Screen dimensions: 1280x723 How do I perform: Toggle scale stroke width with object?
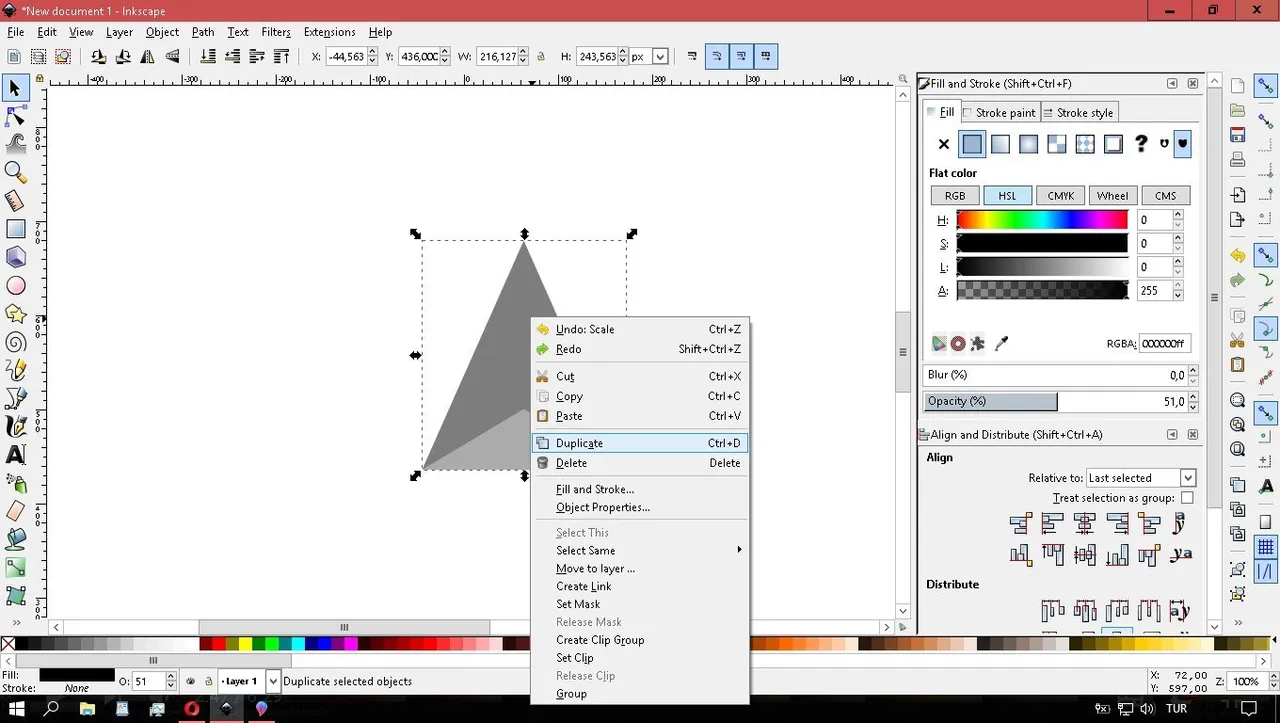(692, 57)
